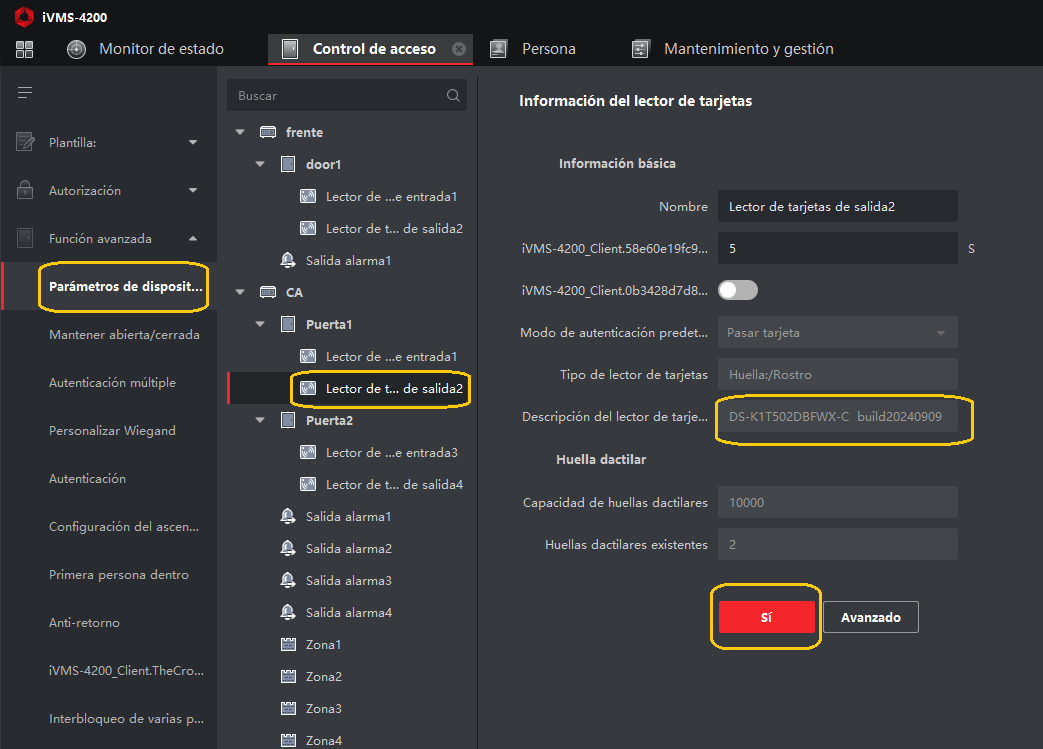Image resolution: width=1043 pixels, height=749 pixels.
Task: Click the search magnifier icon
Action: coord(453,96)
